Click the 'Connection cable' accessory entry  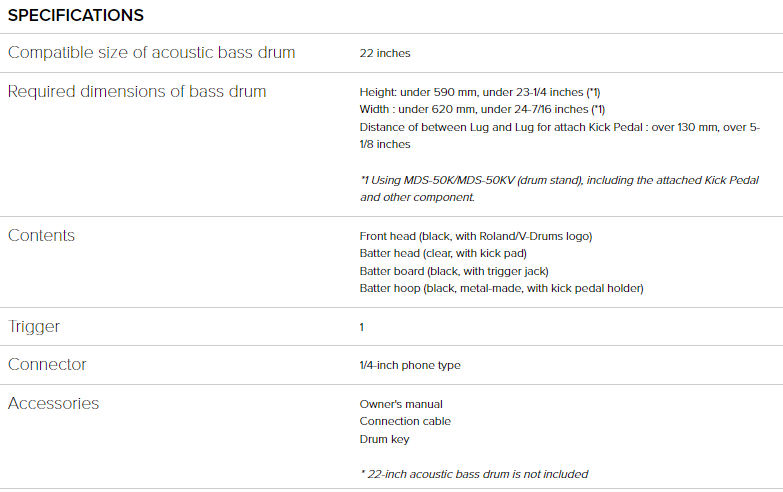tap(405, 421)
